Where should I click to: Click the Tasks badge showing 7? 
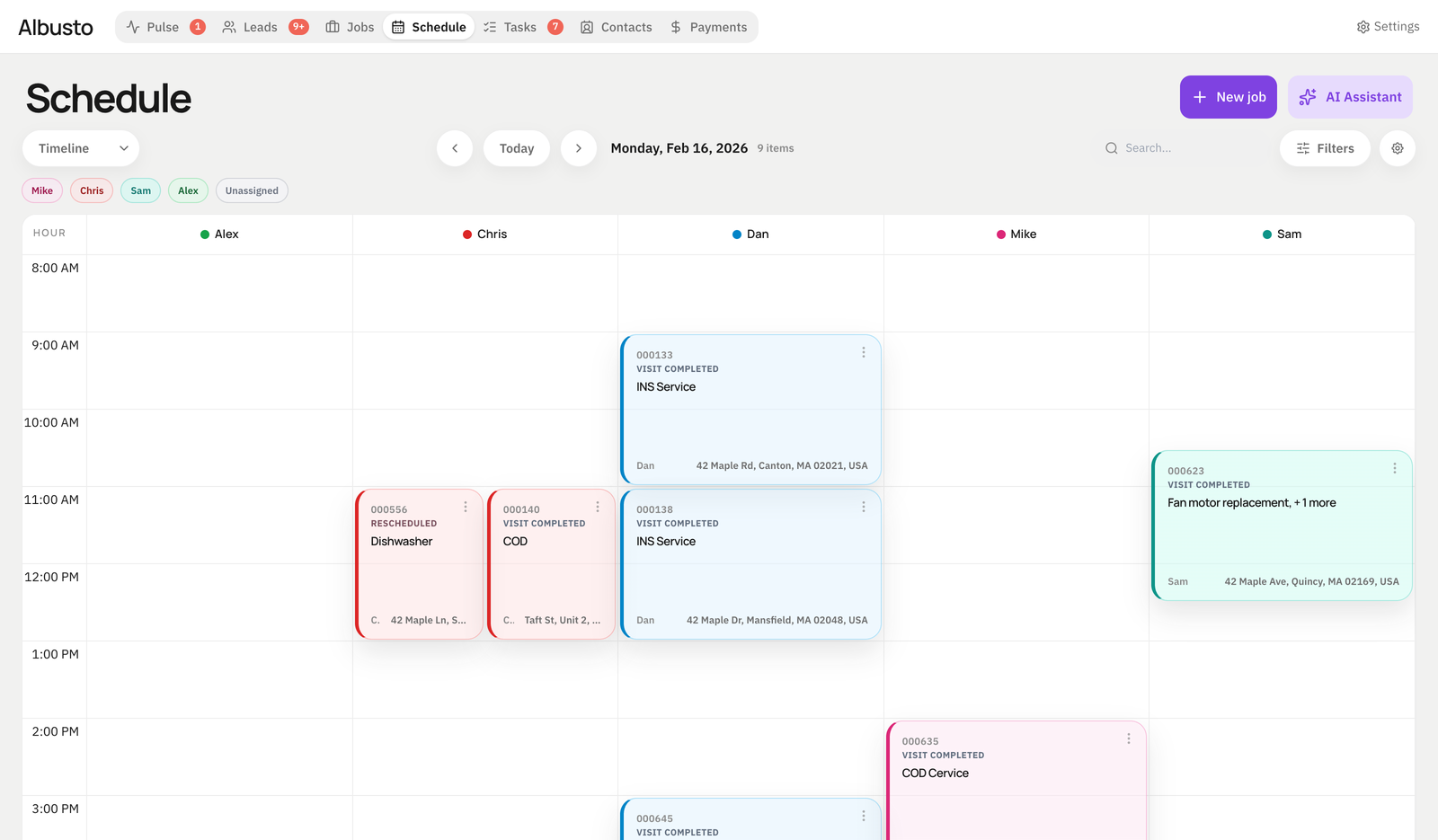pos(555,27)
